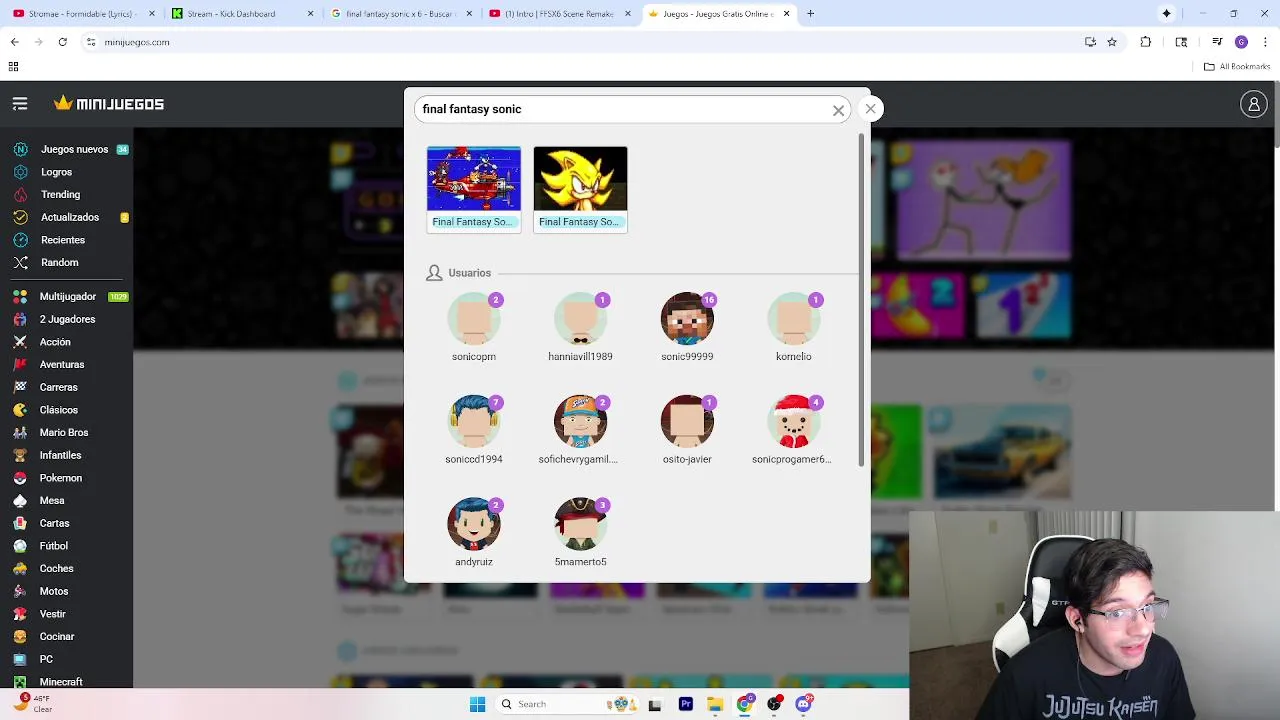Open the Vestir category

point(52,614)
